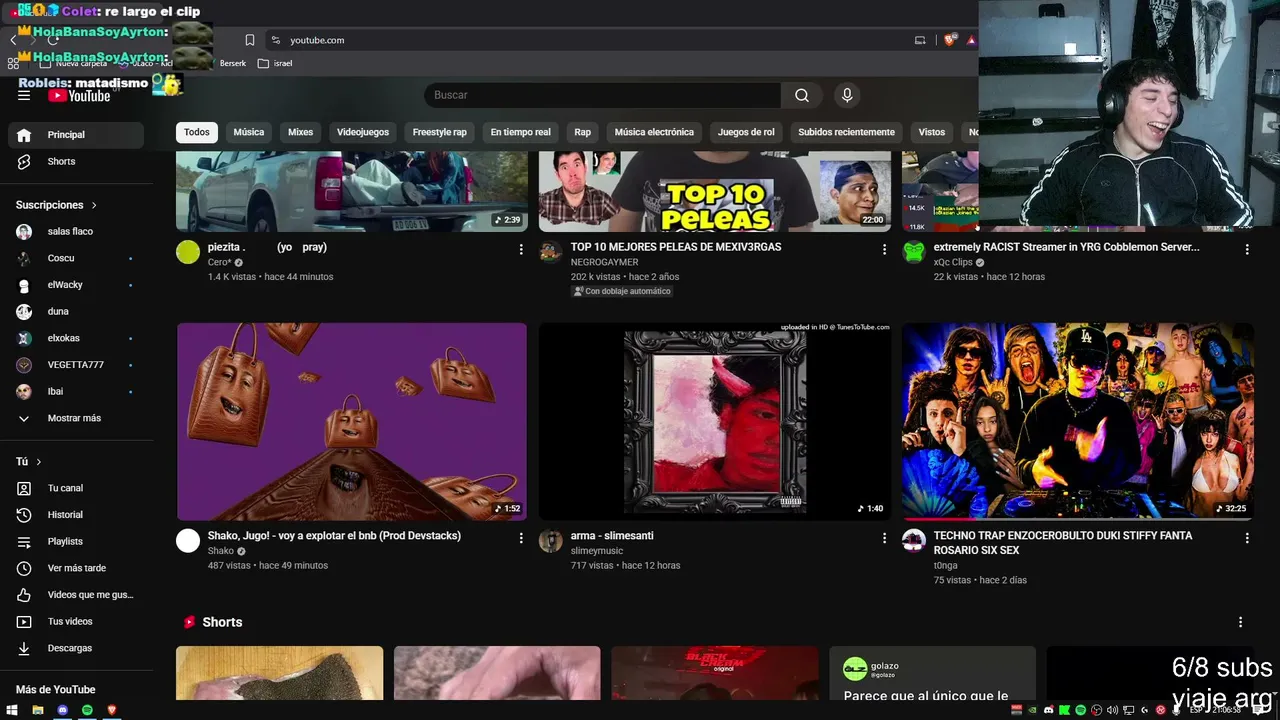Select the Todos filter chip
This screenshot has width=1280, height=720.
click(x=197, y=132)
